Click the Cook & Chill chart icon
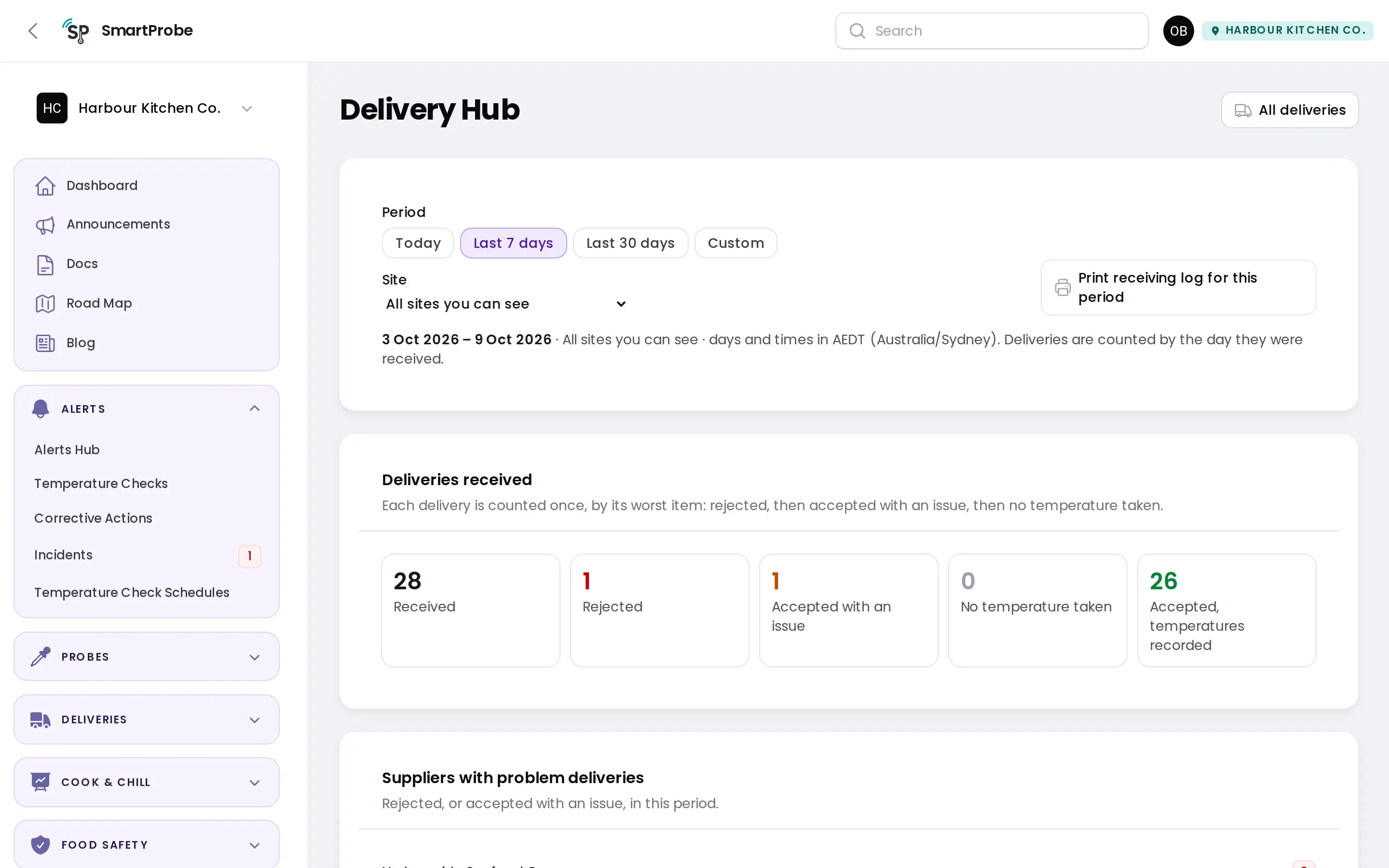1389x868 pixels. pyautogui.click(x=40, y=783)
